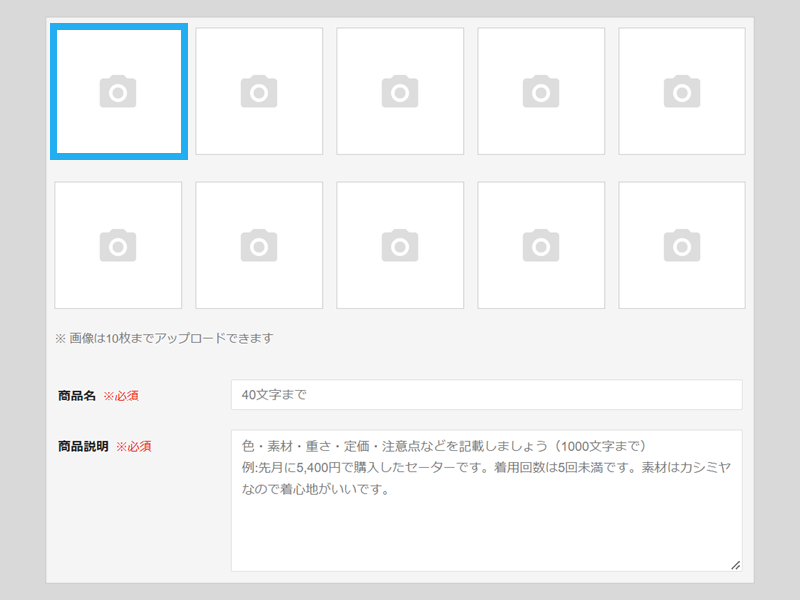
Task: Pick the fourth upload slot in bottom row
Action: tap(541, 245)
